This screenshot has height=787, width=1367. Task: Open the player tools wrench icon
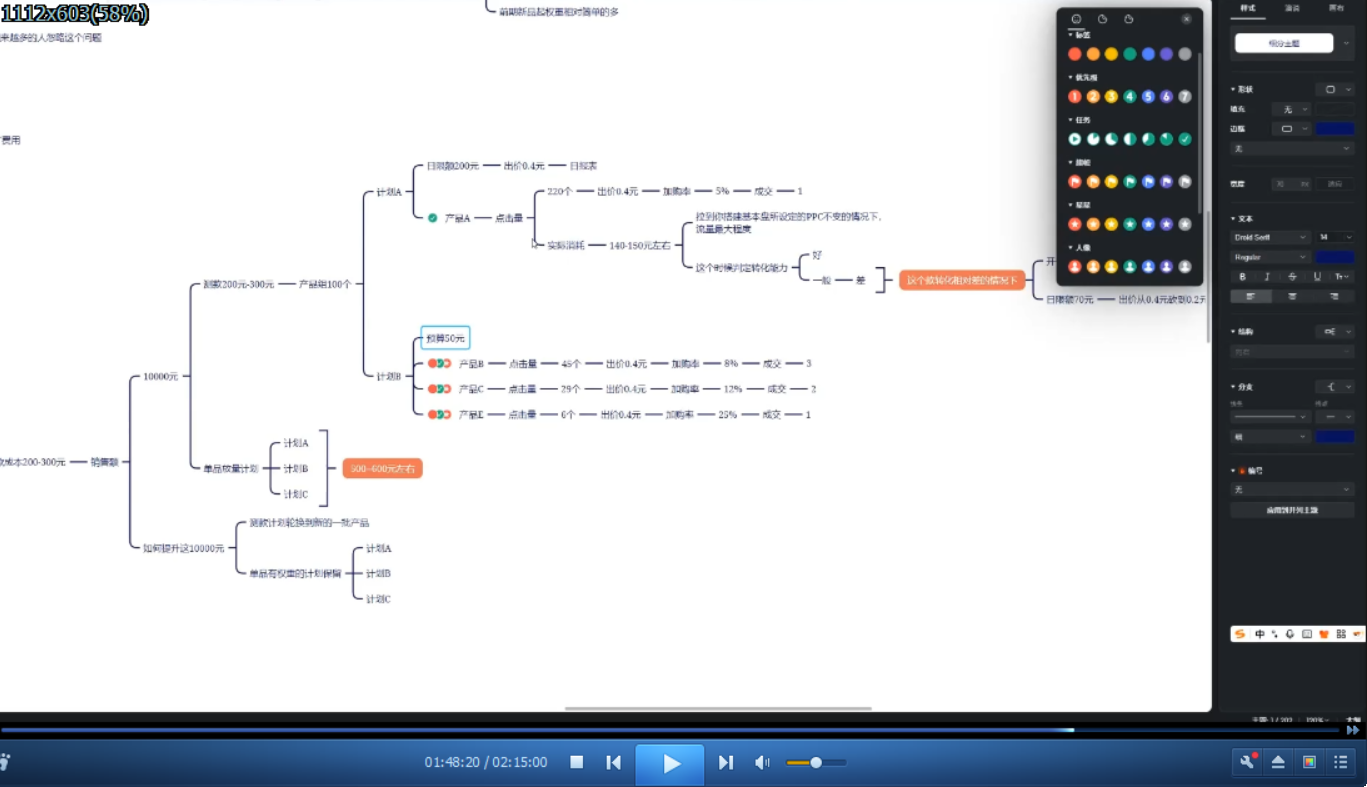tap(1247, 762)
